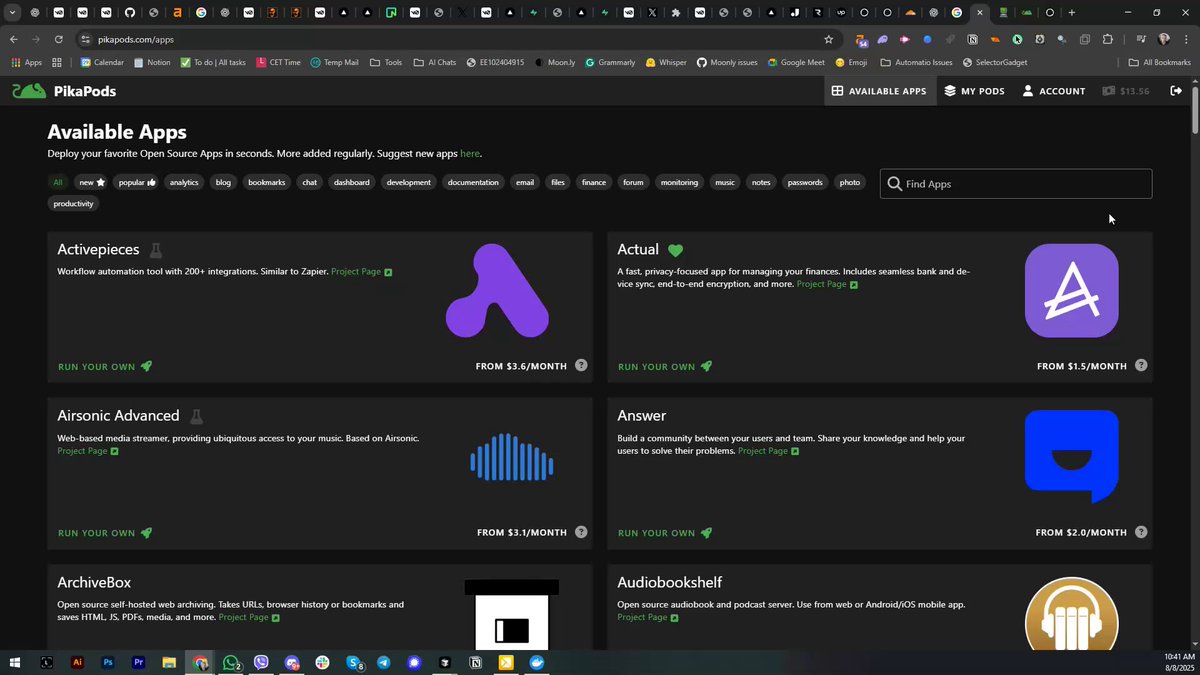Click the Answer blue logo thumbnail
This screenshot has height=675, width=1200.
[x=1072, y=456]
